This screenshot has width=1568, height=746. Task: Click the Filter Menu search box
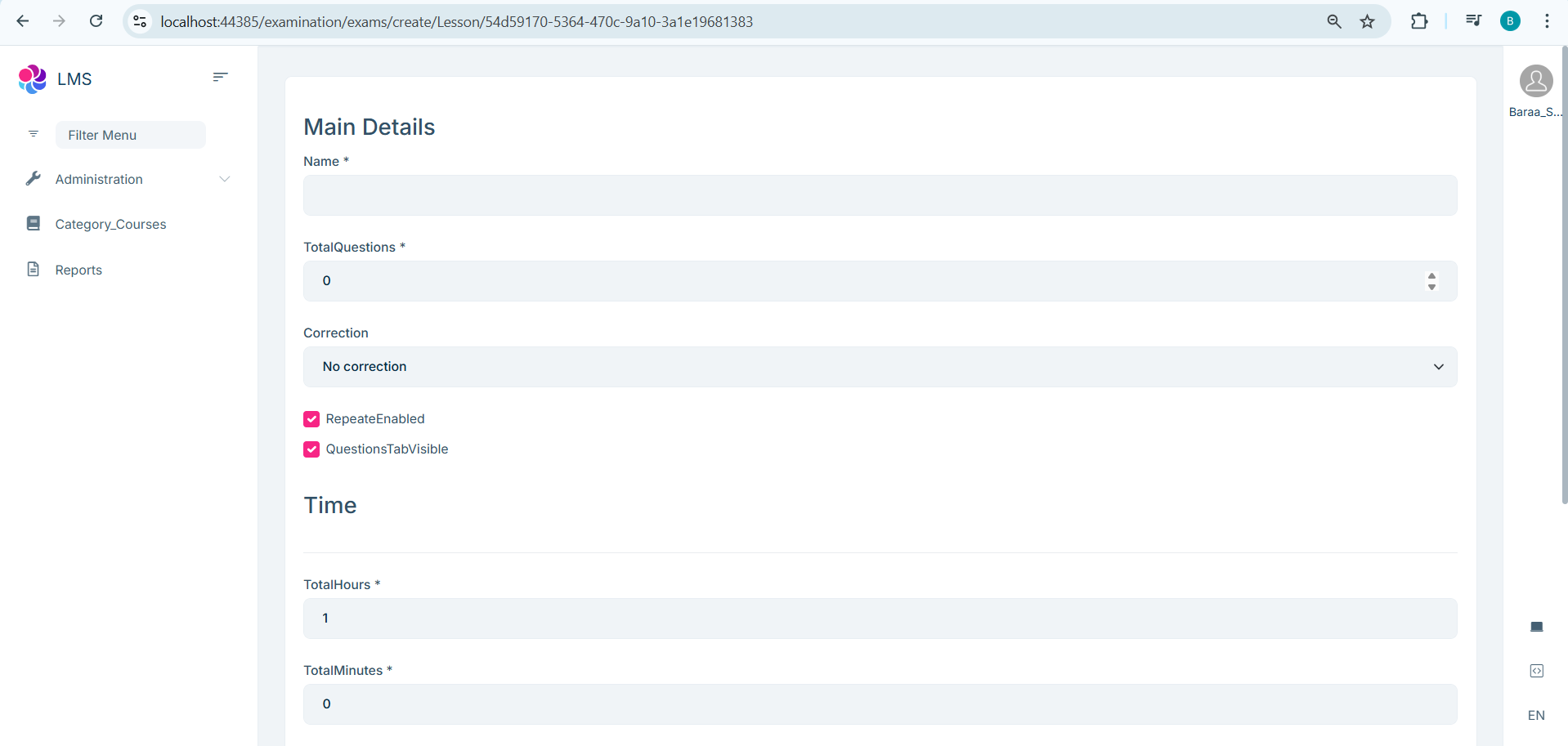point(131,135)
